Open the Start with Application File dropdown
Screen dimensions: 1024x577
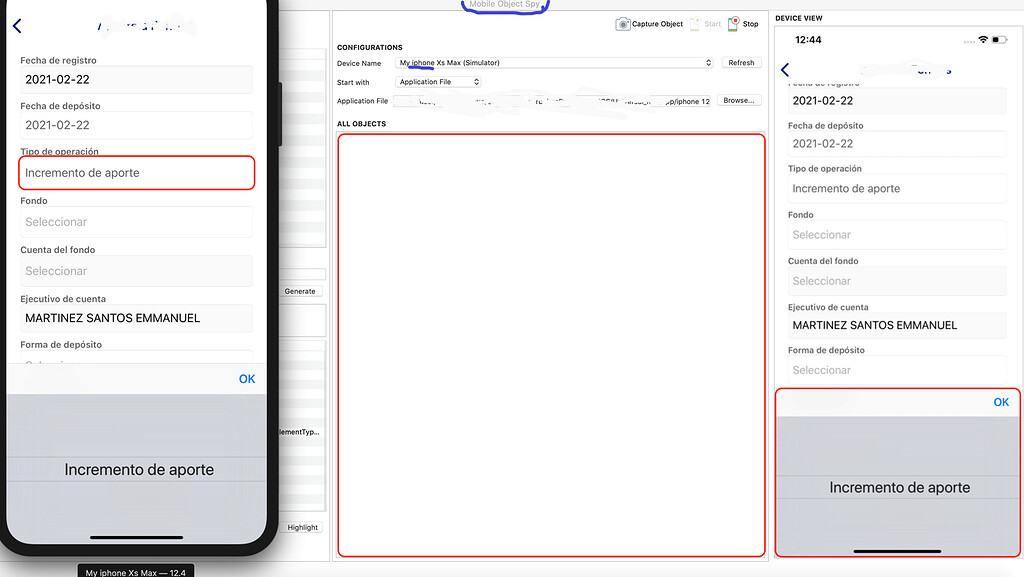coord(438,82)
